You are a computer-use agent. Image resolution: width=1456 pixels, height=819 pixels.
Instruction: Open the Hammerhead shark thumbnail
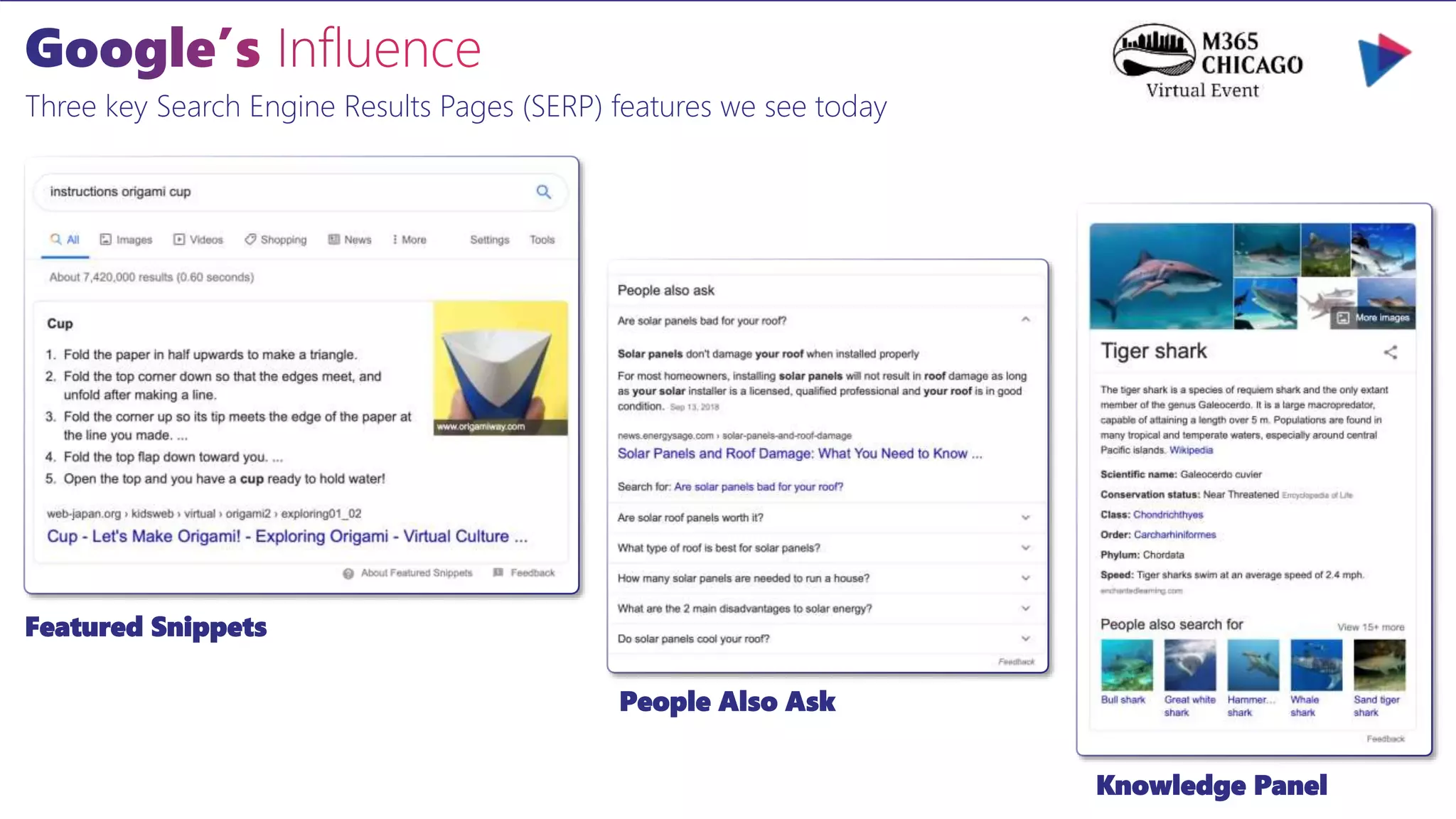[1253, 665]
